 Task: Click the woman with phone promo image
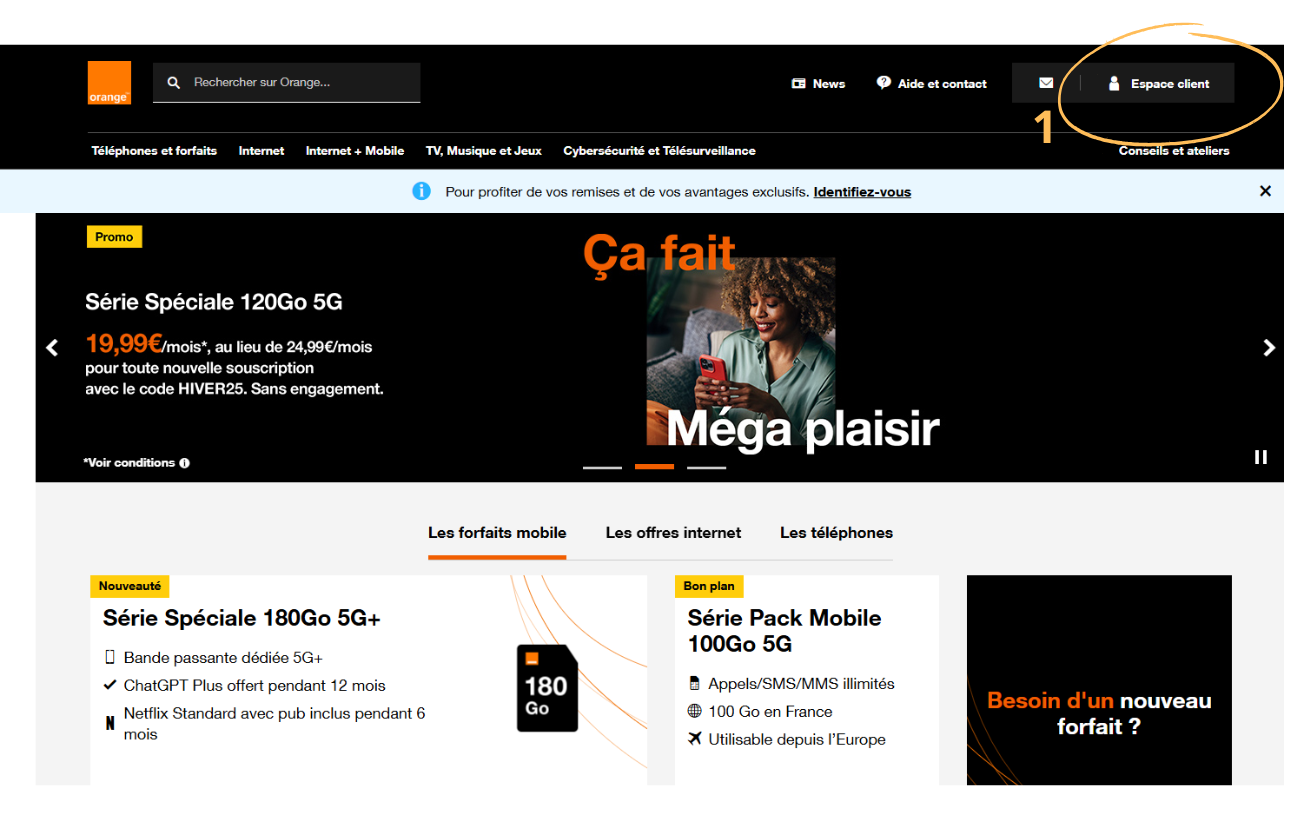click(741, 350)
